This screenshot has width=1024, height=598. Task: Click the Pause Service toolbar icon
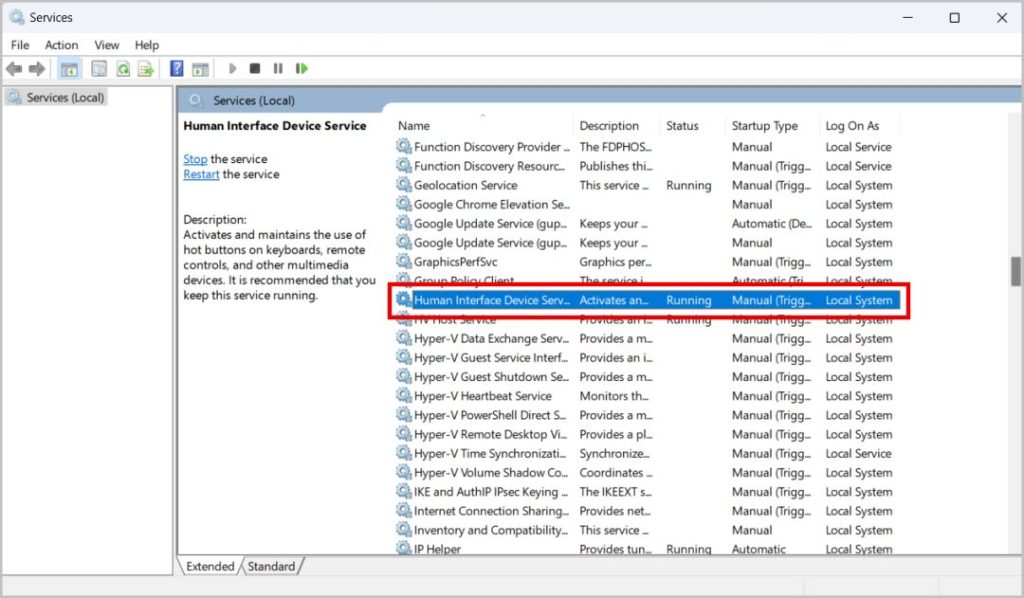pyautogui.click(x=278, y=69)
